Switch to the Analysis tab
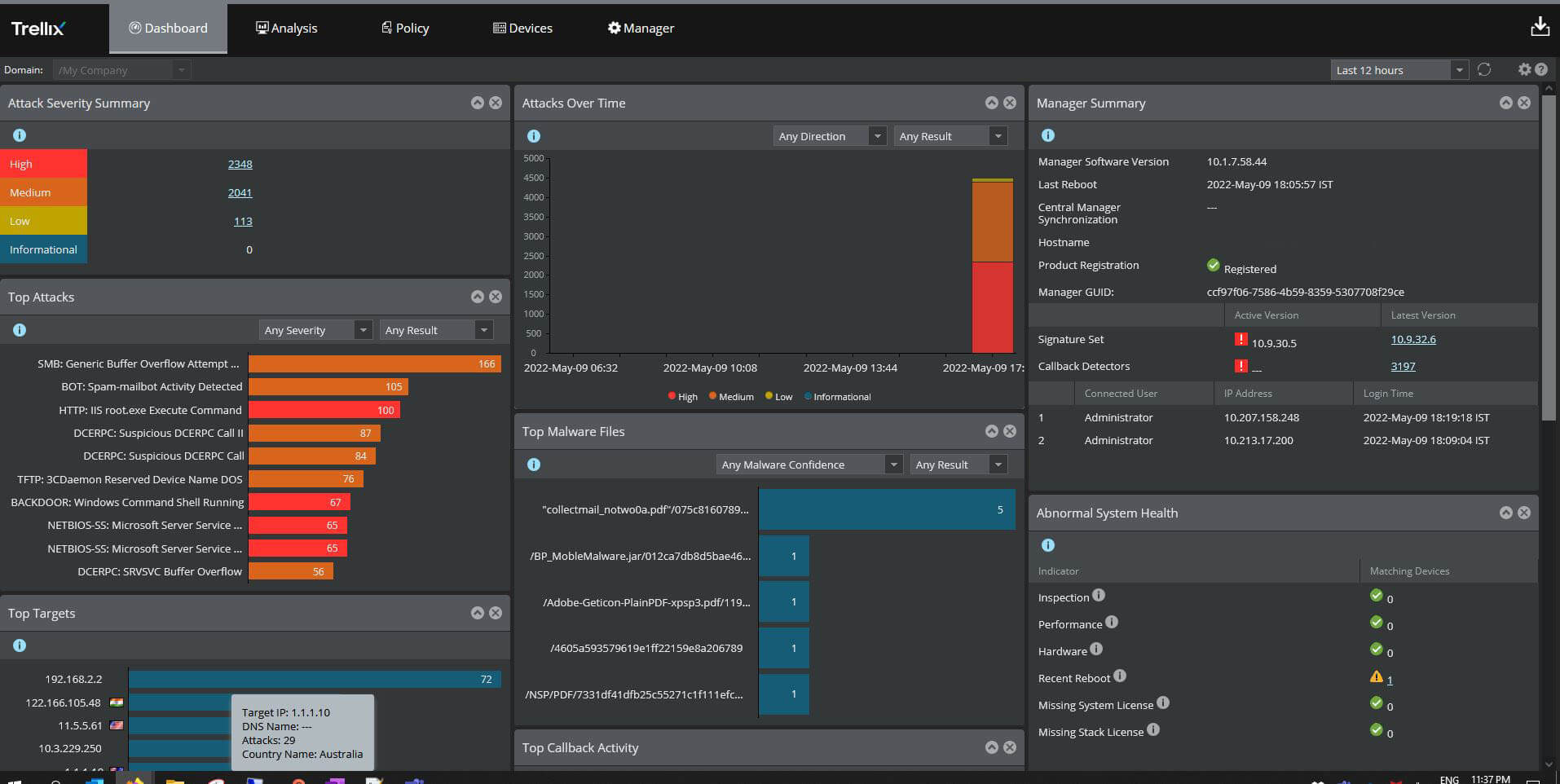This screenshot has height=784, width=1560. pos(286,28)
